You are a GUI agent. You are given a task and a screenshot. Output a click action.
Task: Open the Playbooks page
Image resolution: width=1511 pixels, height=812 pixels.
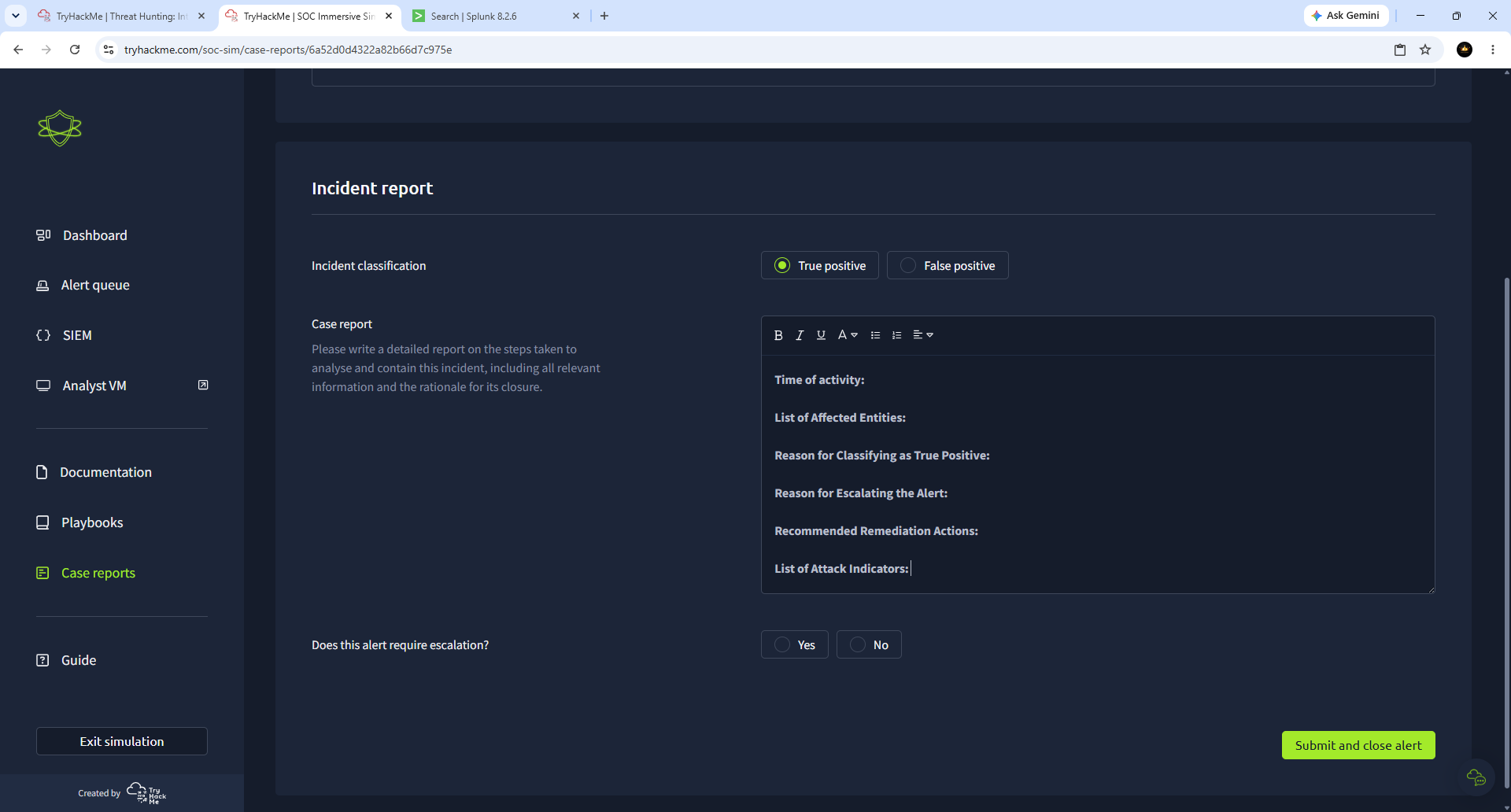click(x=79, y=522)
